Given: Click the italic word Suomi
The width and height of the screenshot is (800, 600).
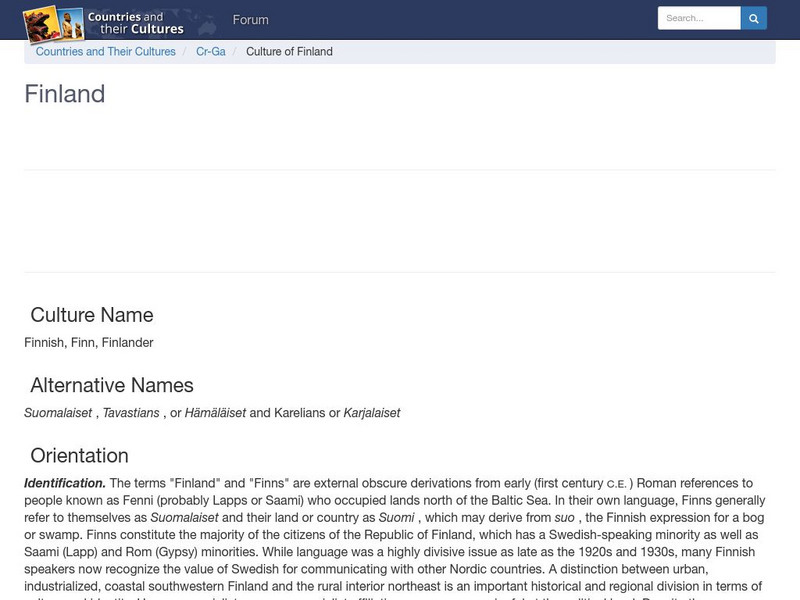Looking at the screenshot, I should pos(396,517).
